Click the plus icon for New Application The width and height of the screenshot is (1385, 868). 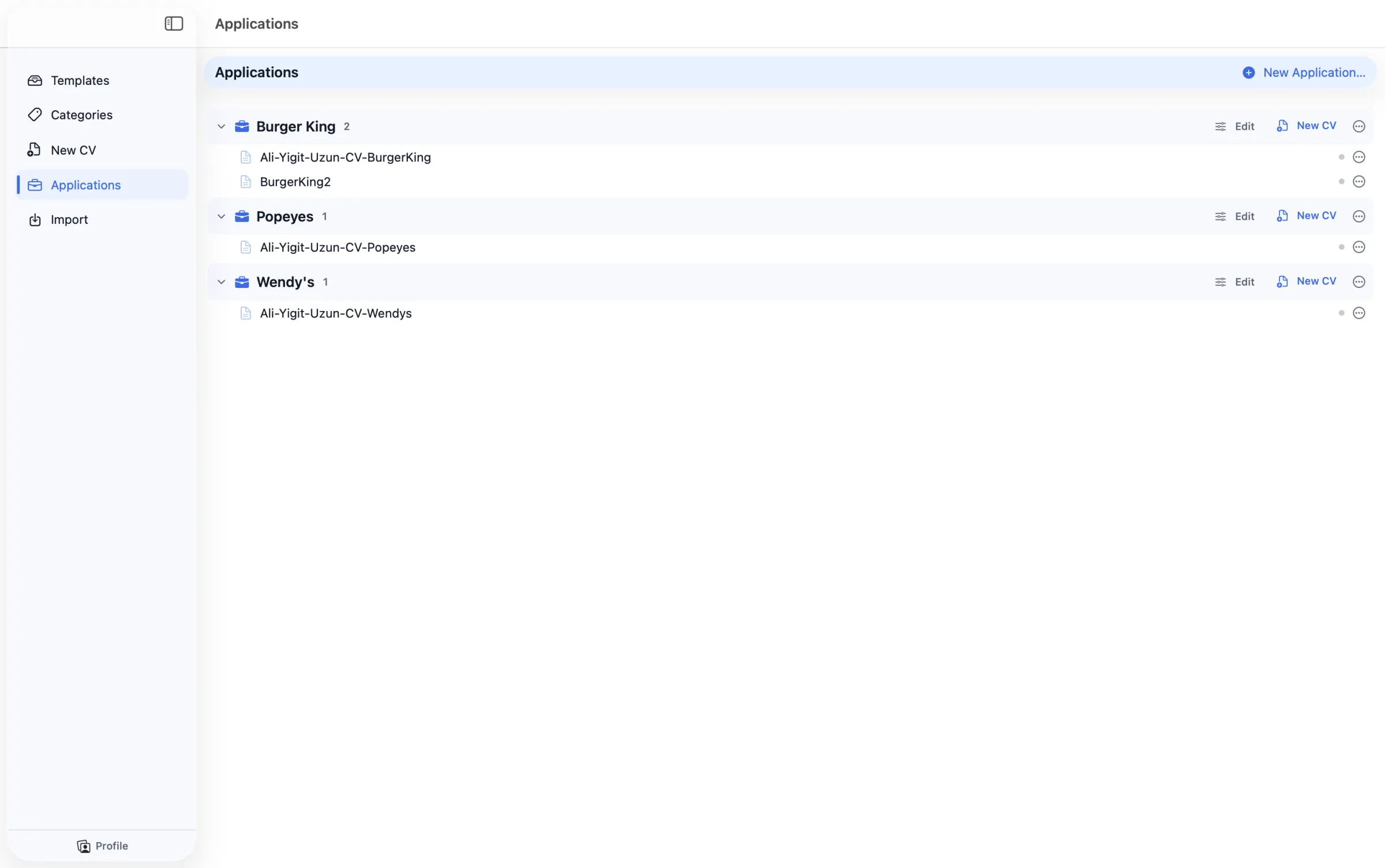point(1249,73)
